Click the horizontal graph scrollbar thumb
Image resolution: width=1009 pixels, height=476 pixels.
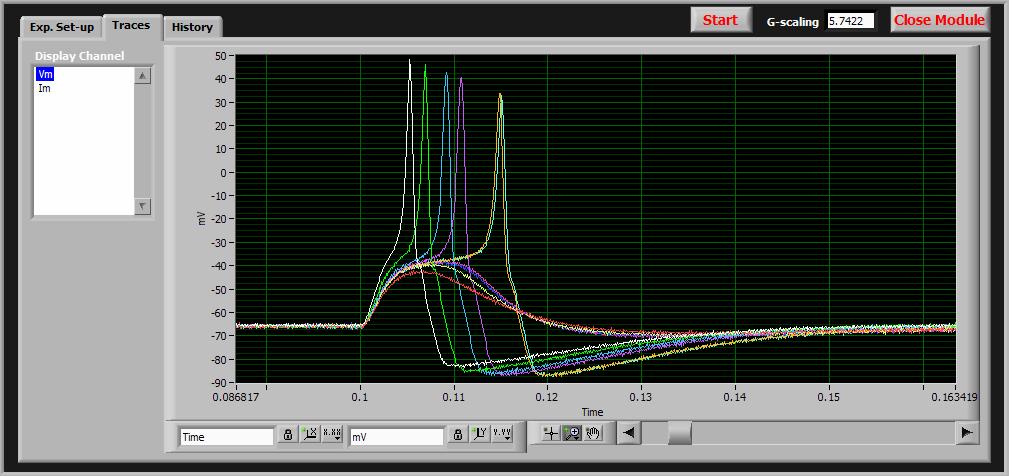[x=679, y=432]
